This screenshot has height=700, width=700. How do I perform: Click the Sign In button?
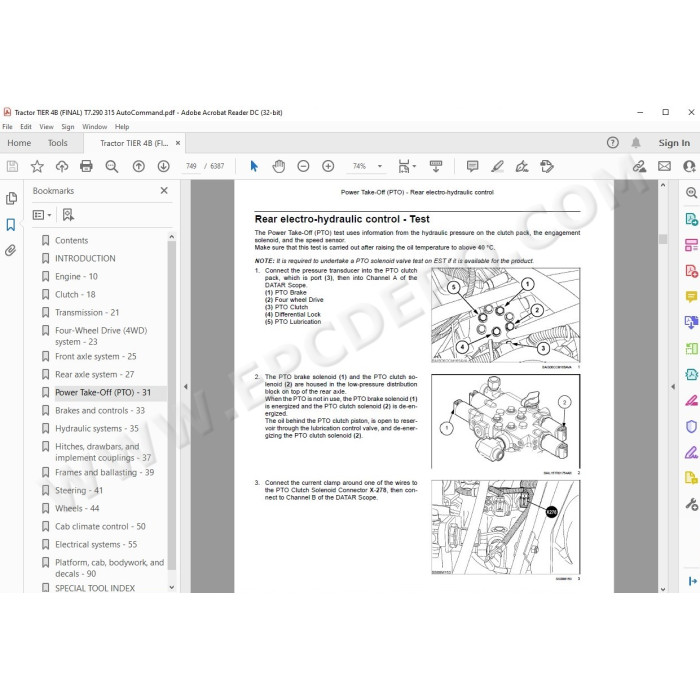coord(674,143)
